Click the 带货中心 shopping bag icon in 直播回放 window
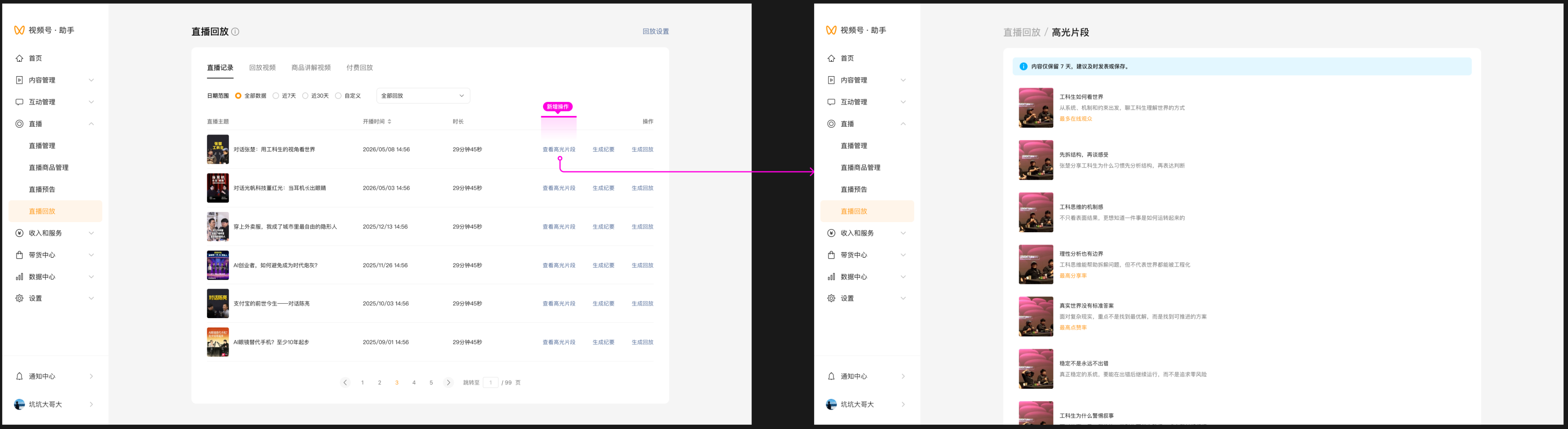 click(x=19, y=255)
